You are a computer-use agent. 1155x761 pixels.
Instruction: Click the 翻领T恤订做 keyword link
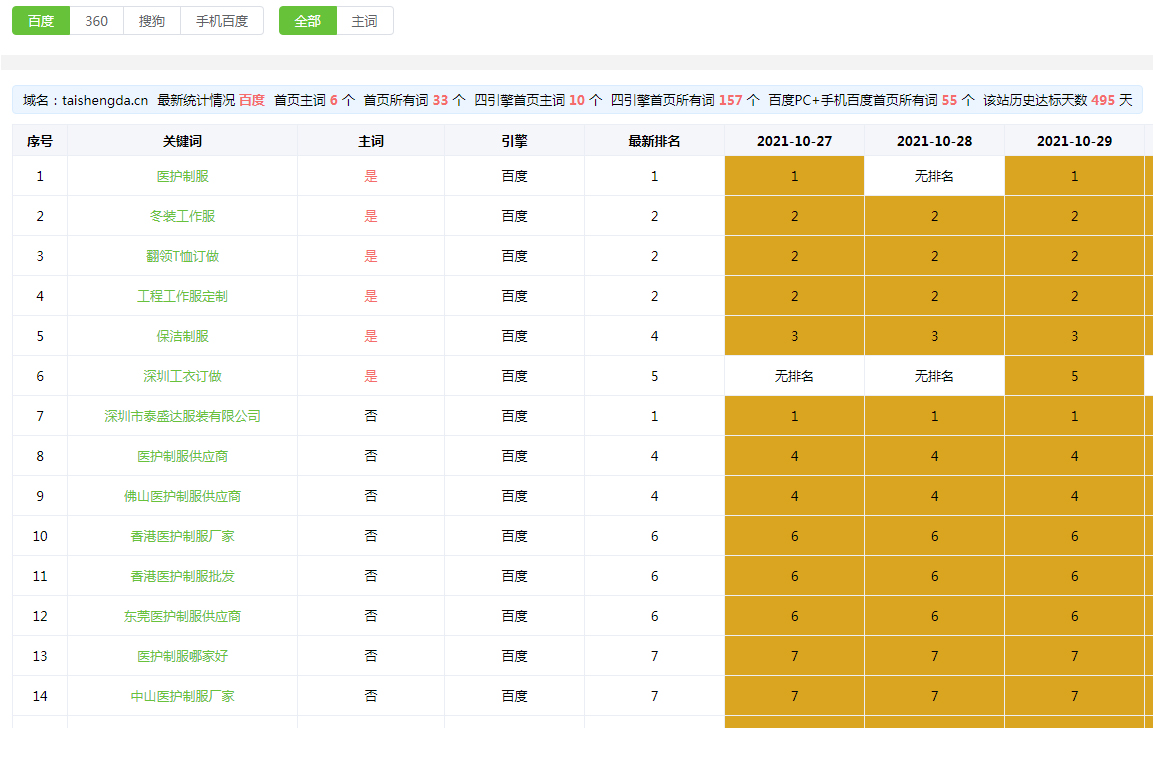(x=182, y=256)
